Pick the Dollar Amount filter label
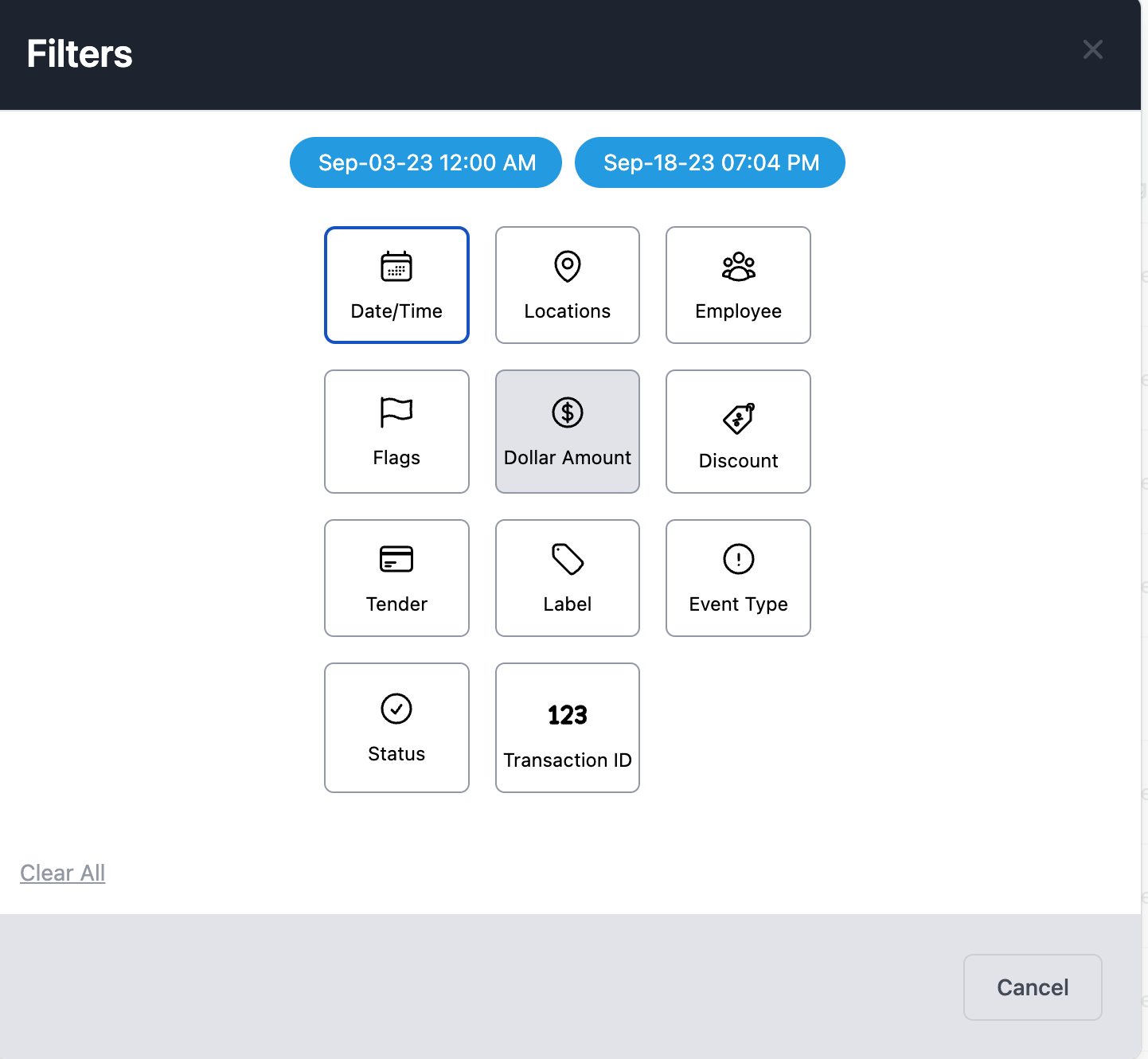The width and height of the screenshot is (1148, 1059). (568, 458)
